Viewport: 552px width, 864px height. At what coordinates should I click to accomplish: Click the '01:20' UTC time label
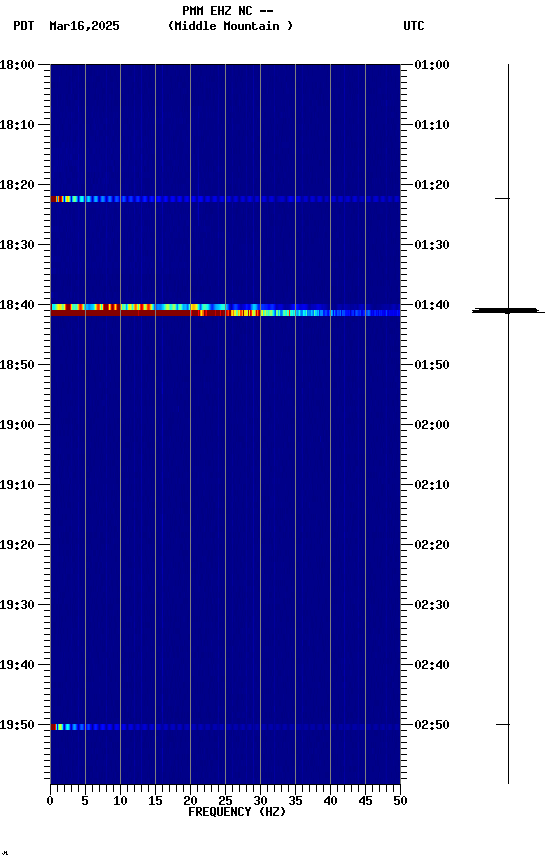[432, 185]
